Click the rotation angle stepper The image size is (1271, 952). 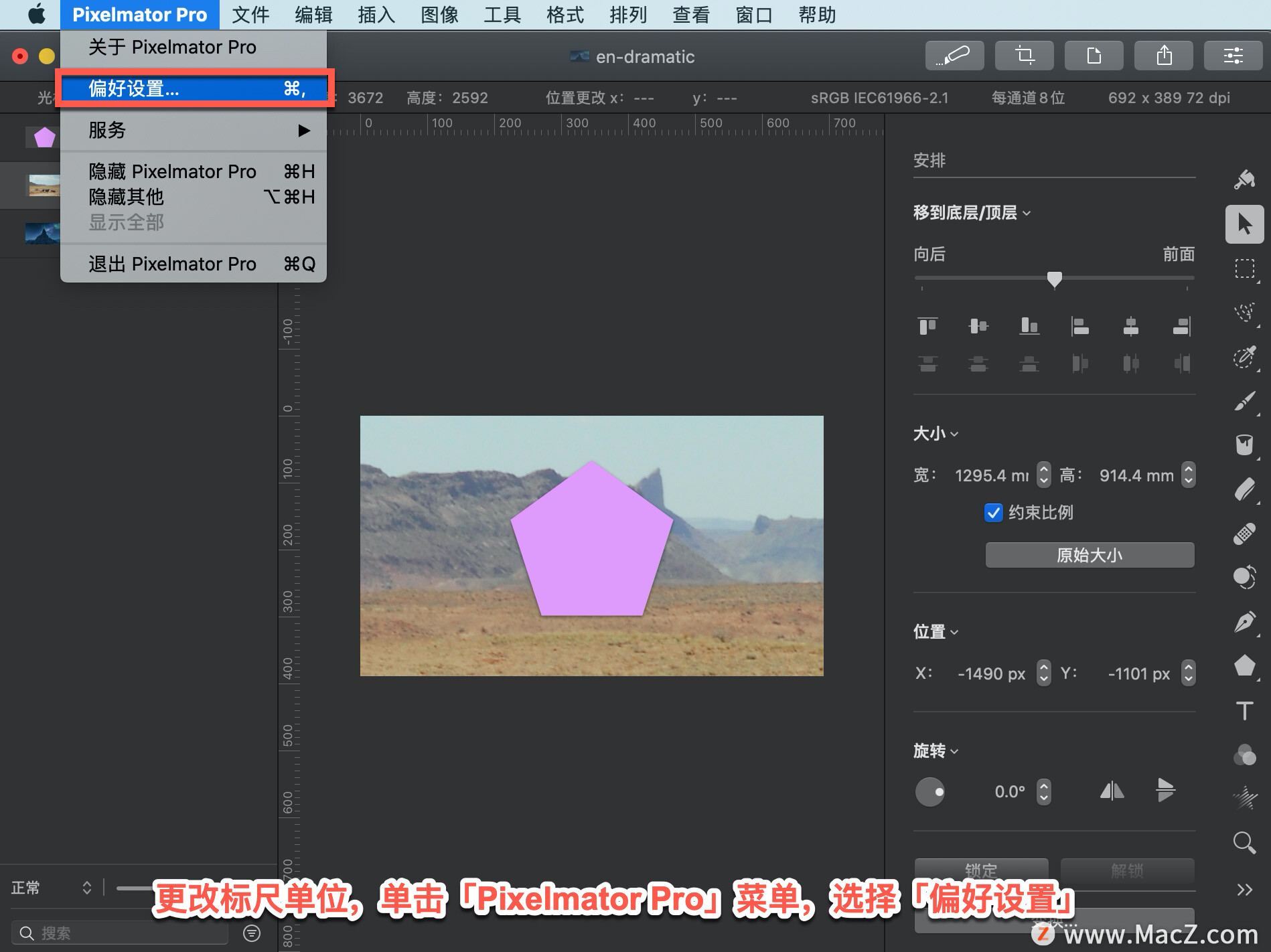pyautogui.click(x=1044, y=791)
